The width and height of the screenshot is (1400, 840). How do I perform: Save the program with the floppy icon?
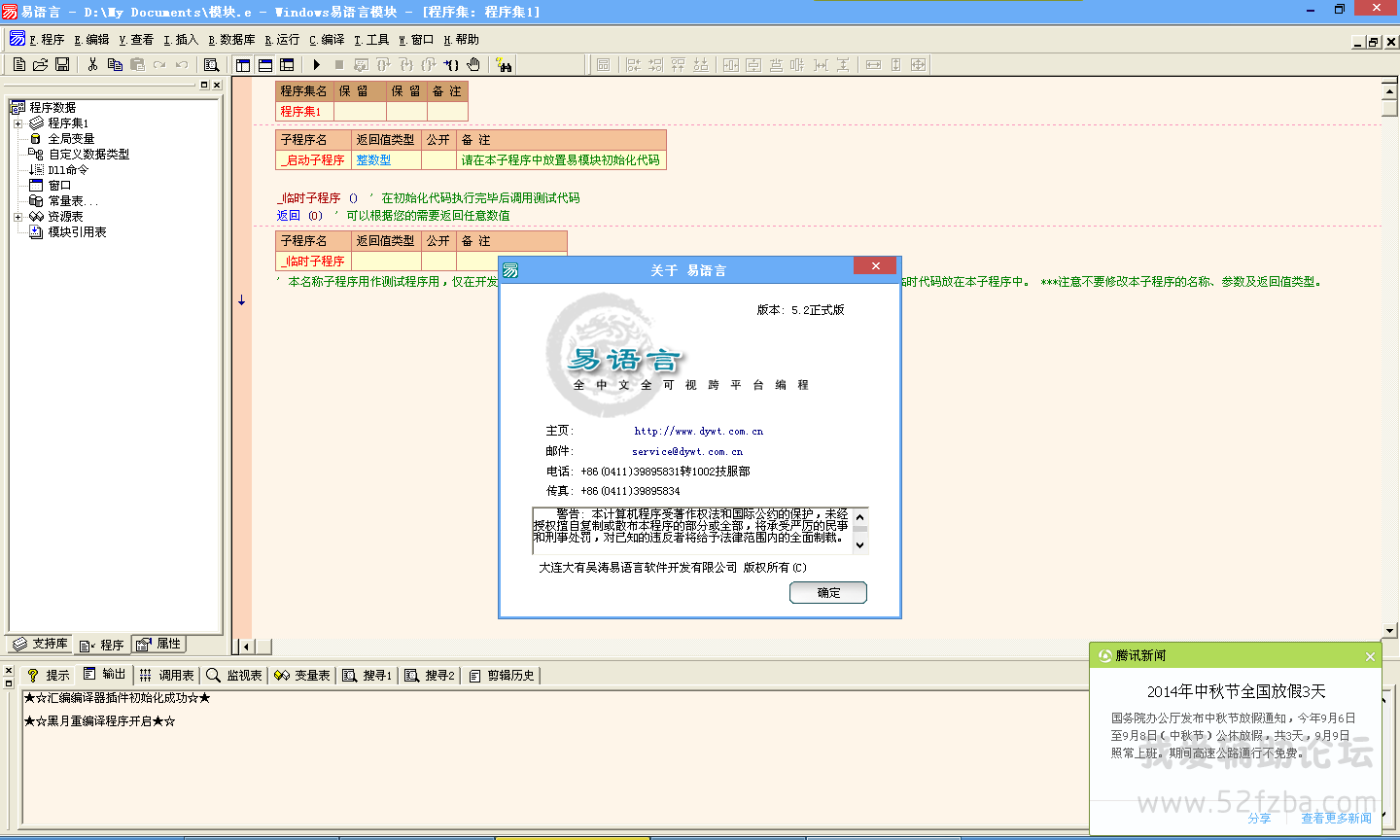tap(62, 64)
